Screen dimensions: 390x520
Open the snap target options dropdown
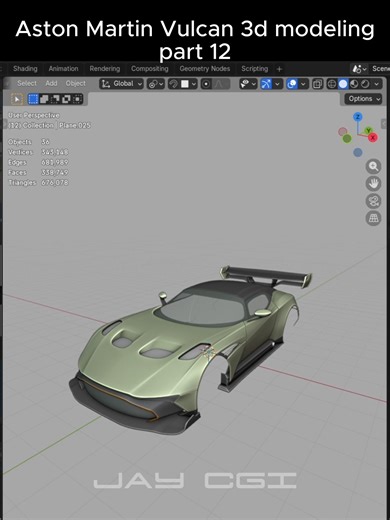point(189,84)
